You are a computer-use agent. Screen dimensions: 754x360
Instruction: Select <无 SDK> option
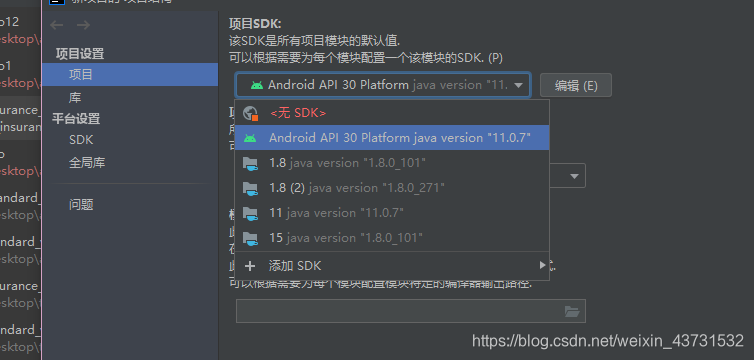pos(392,113)
